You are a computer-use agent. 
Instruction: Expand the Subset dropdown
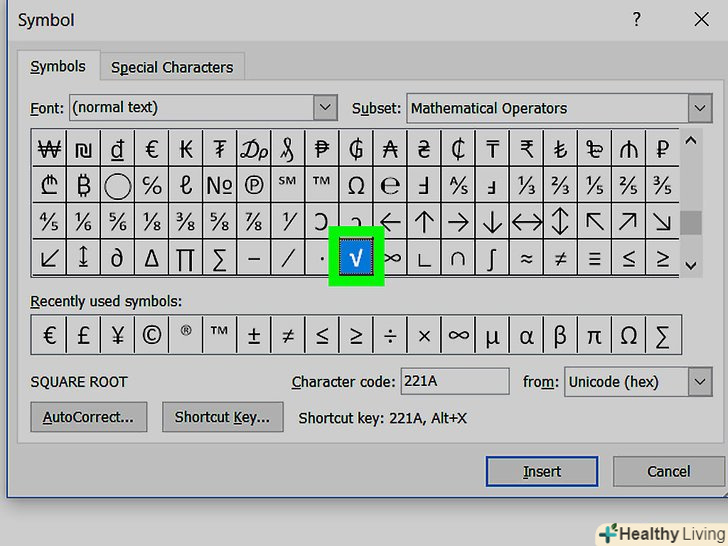click(x=700, y=108)
